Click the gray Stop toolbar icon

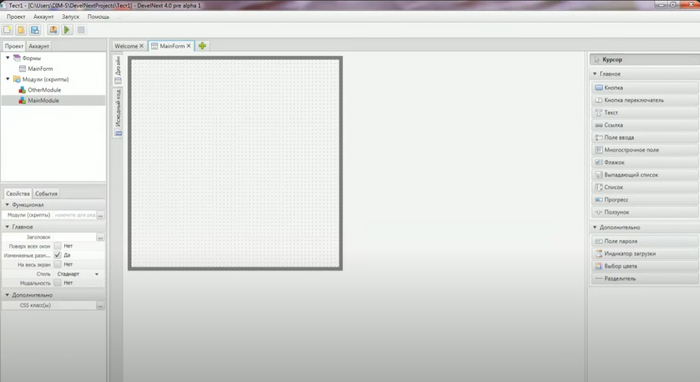pos(81,30)
